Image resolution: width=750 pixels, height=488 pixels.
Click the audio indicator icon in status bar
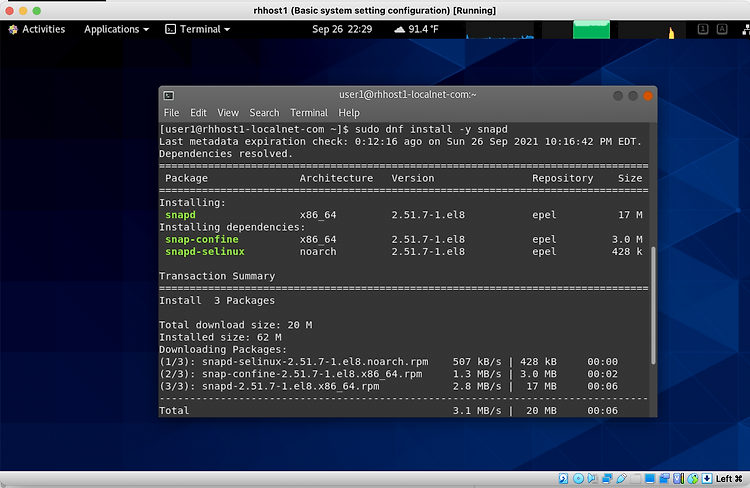(x=592, y=478)
